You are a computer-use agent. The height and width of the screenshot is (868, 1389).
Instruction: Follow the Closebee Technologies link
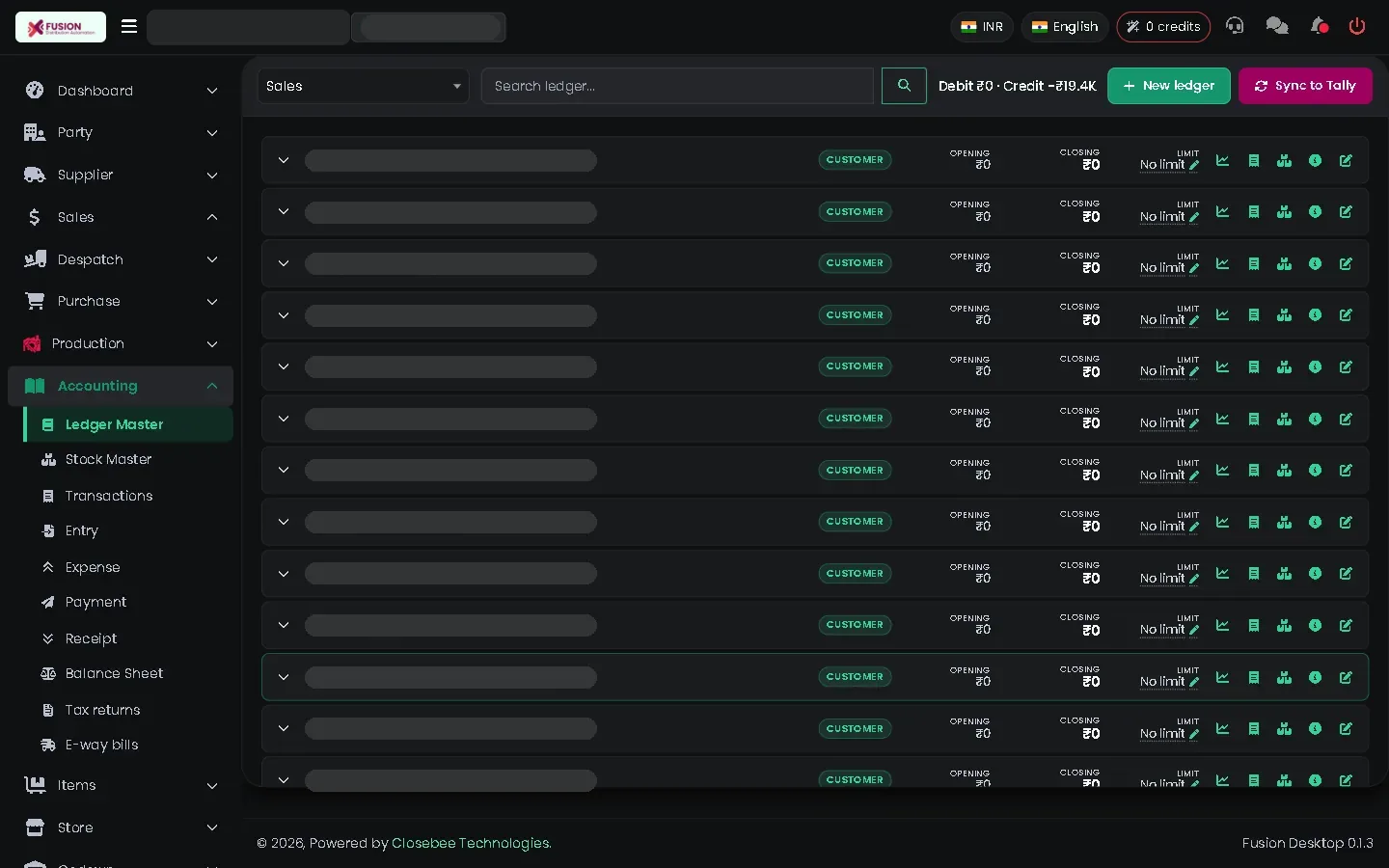coord(471,843)
